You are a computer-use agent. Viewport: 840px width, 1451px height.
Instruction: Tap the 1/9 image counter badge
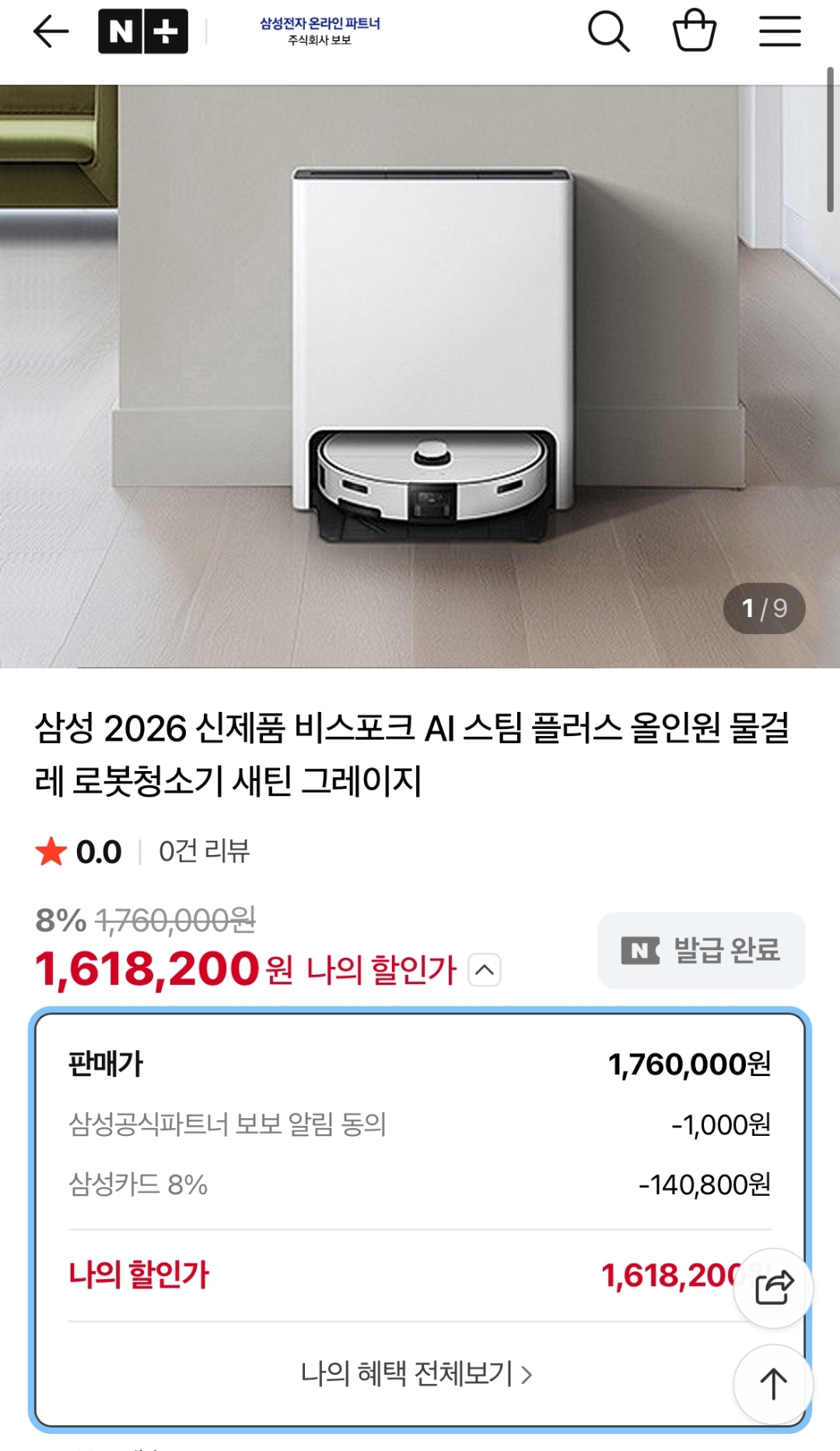click(x=764, y=608)
